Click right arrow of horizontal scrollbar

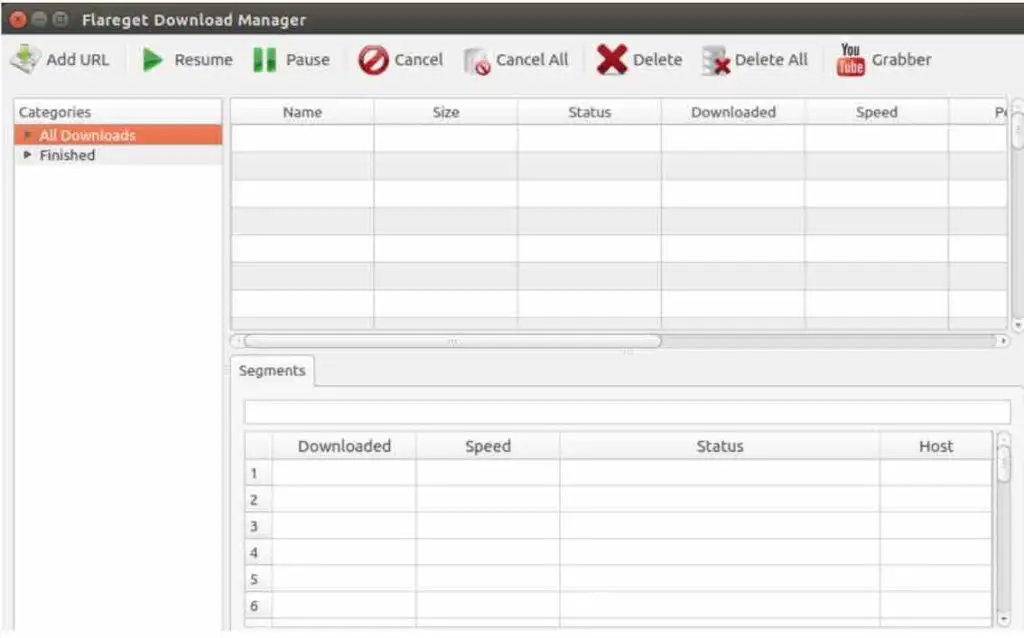tap(1003, 341)
